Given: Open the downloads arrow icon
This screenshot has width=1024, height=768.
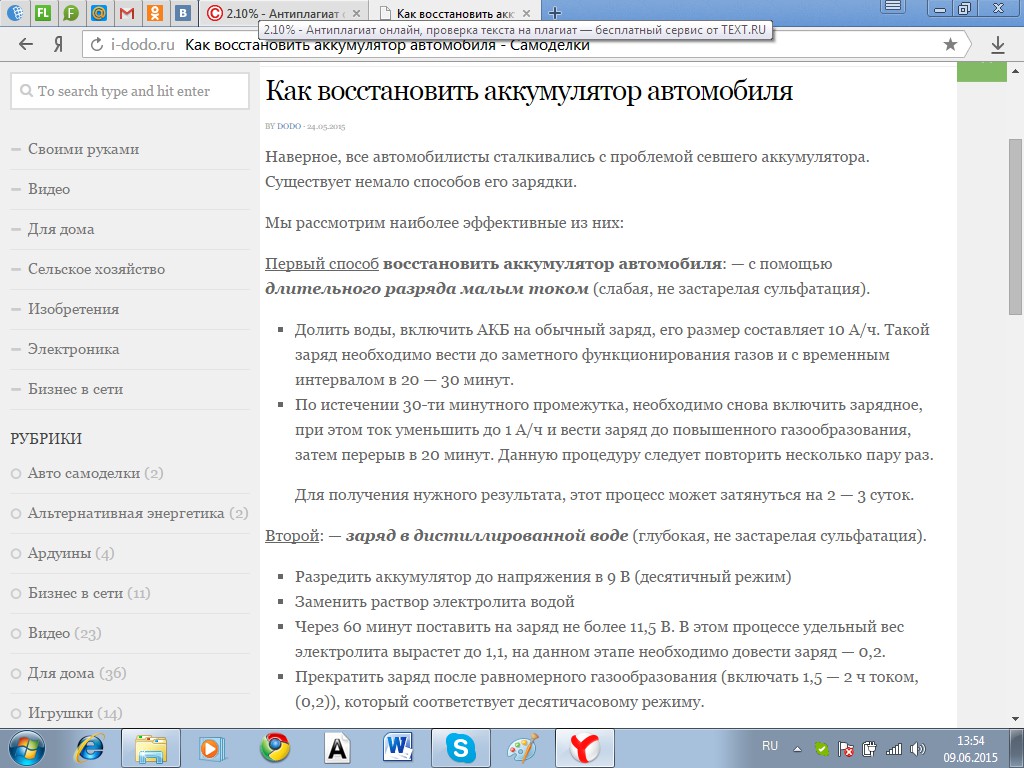Looking at the screenshot, I should (x=998, y=44).
